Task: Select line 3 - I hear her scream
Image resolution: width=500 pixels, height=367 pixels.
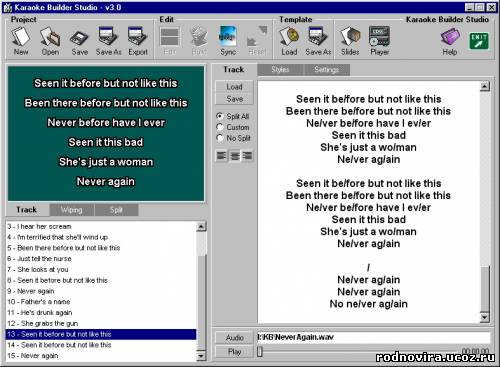Action: [101, 226]
